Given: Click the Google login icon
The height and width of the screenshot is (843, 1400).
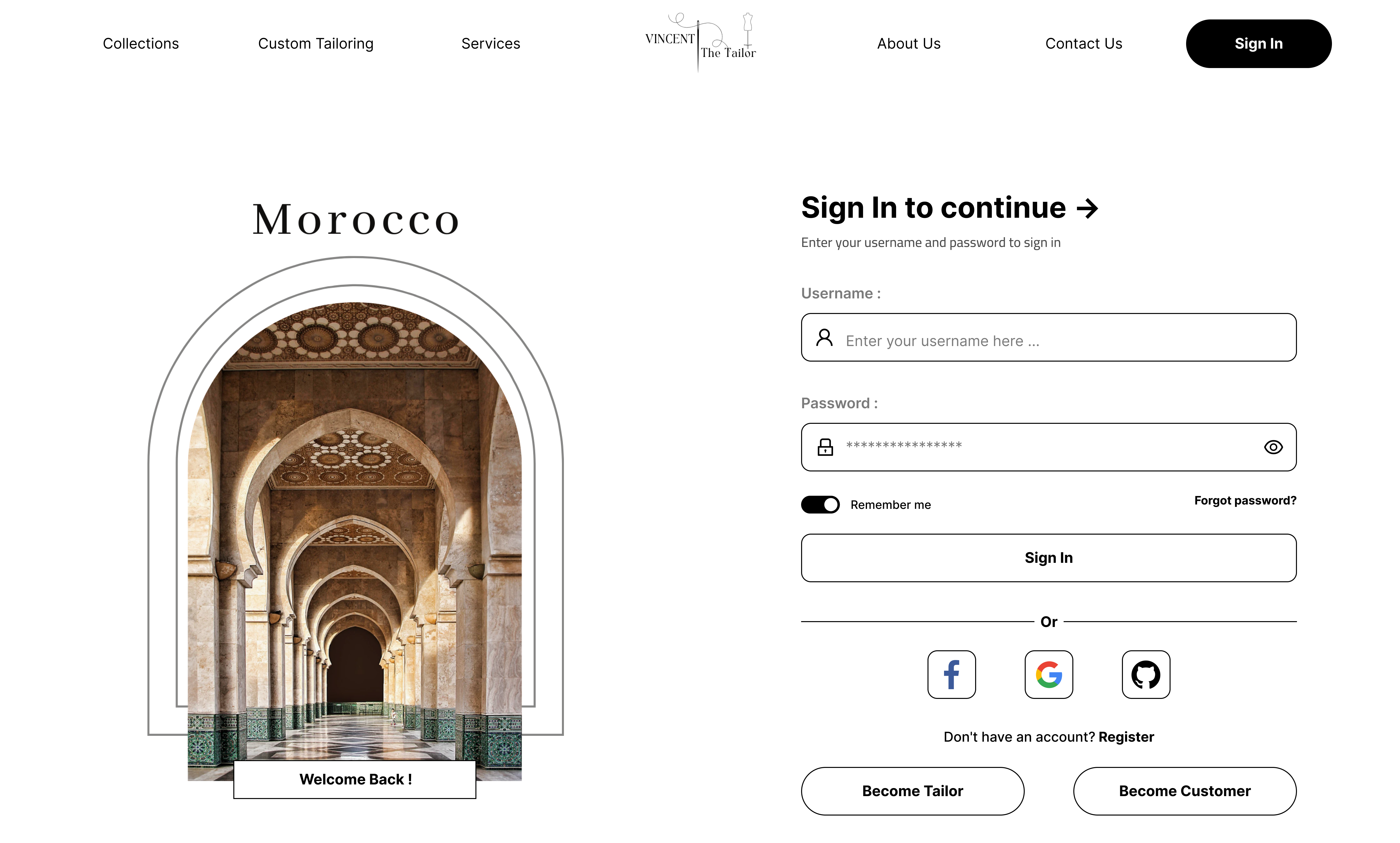Looking at the screenshot, I should click(x=1048, y=674).
